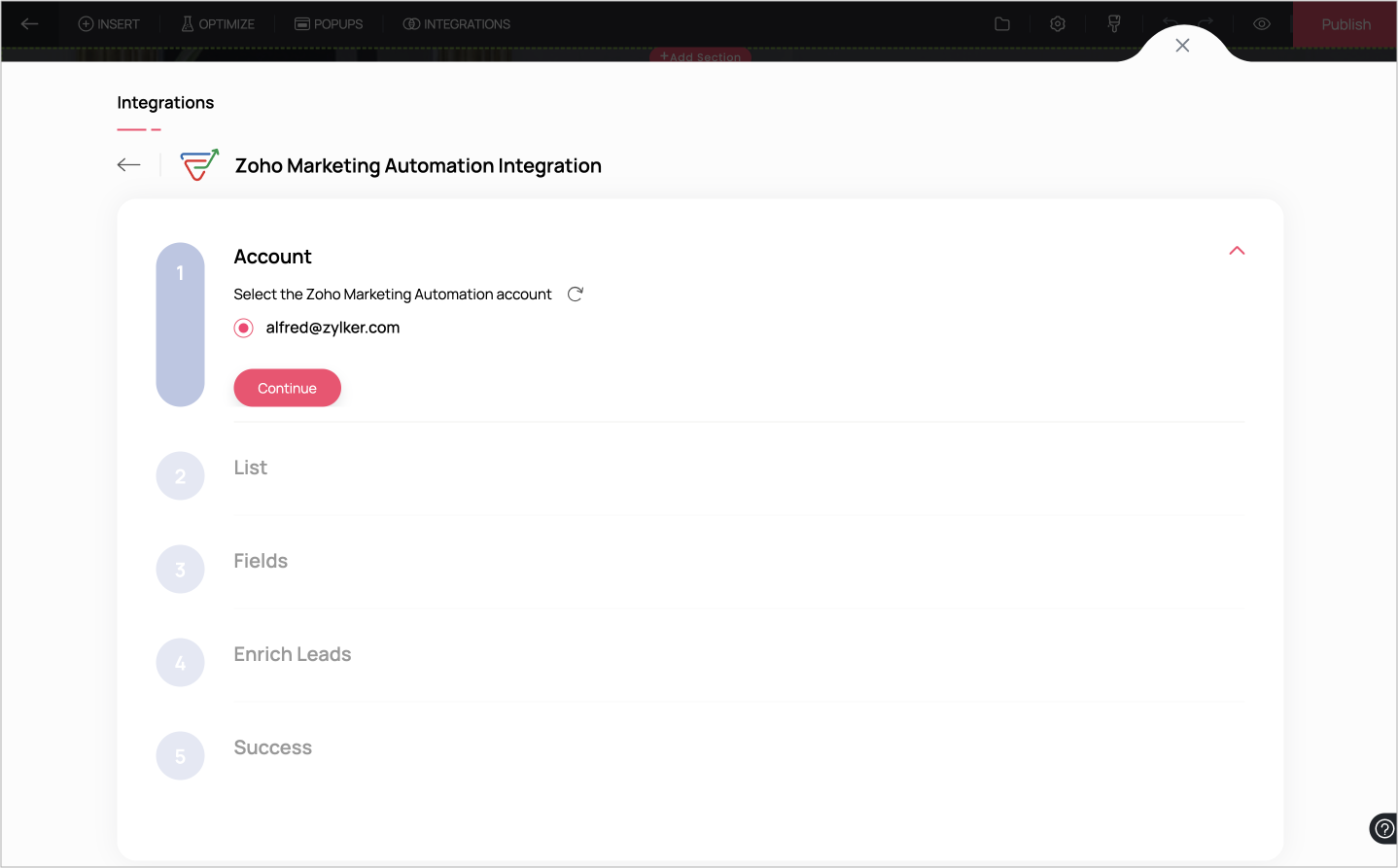This screenshot has height=868, width=1398.
Task: Click the paint roller theme icon
Action: tap(1114, 24)
